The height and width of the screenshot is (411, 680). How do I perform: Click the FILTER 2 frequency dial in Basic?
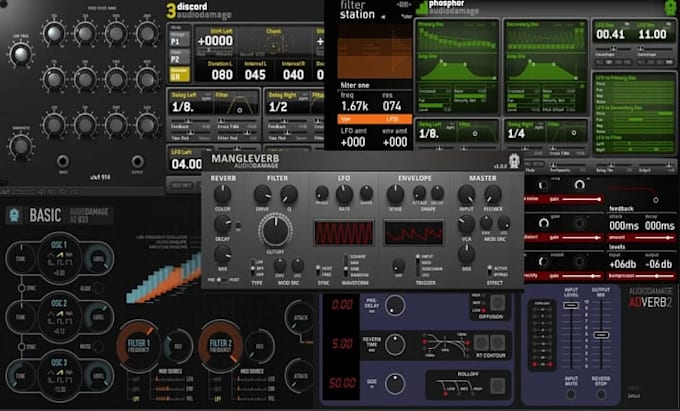[x=220, y=346]
